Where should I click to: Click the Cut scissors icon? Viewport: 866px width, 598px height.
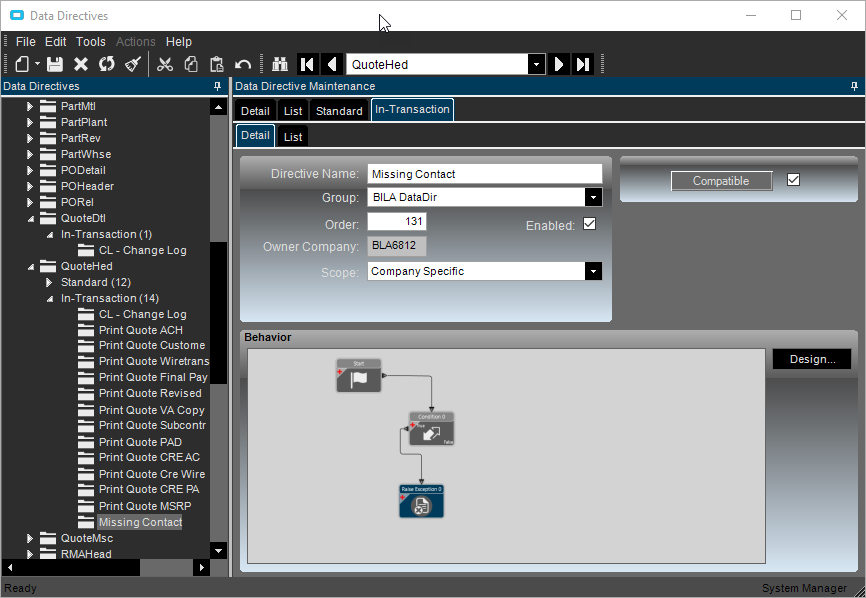coord(165,64)
